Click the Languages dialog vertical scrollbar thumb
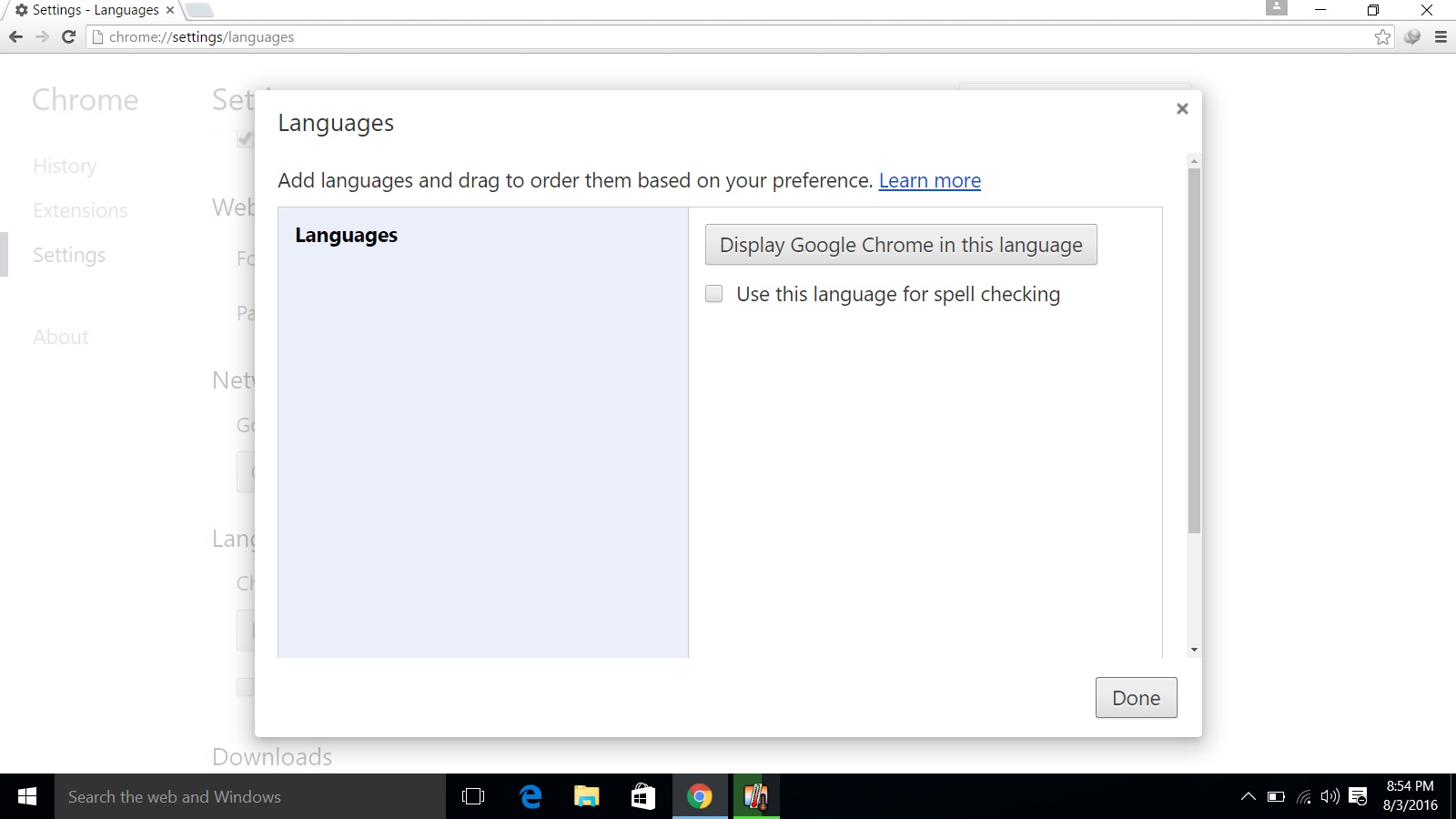This screenshot has height=819, width=1456. 1194,350
